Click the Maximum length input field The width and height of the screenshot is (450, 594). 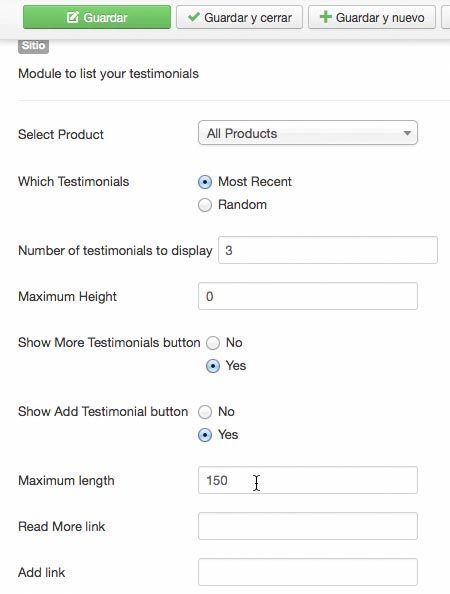point(308,480)
